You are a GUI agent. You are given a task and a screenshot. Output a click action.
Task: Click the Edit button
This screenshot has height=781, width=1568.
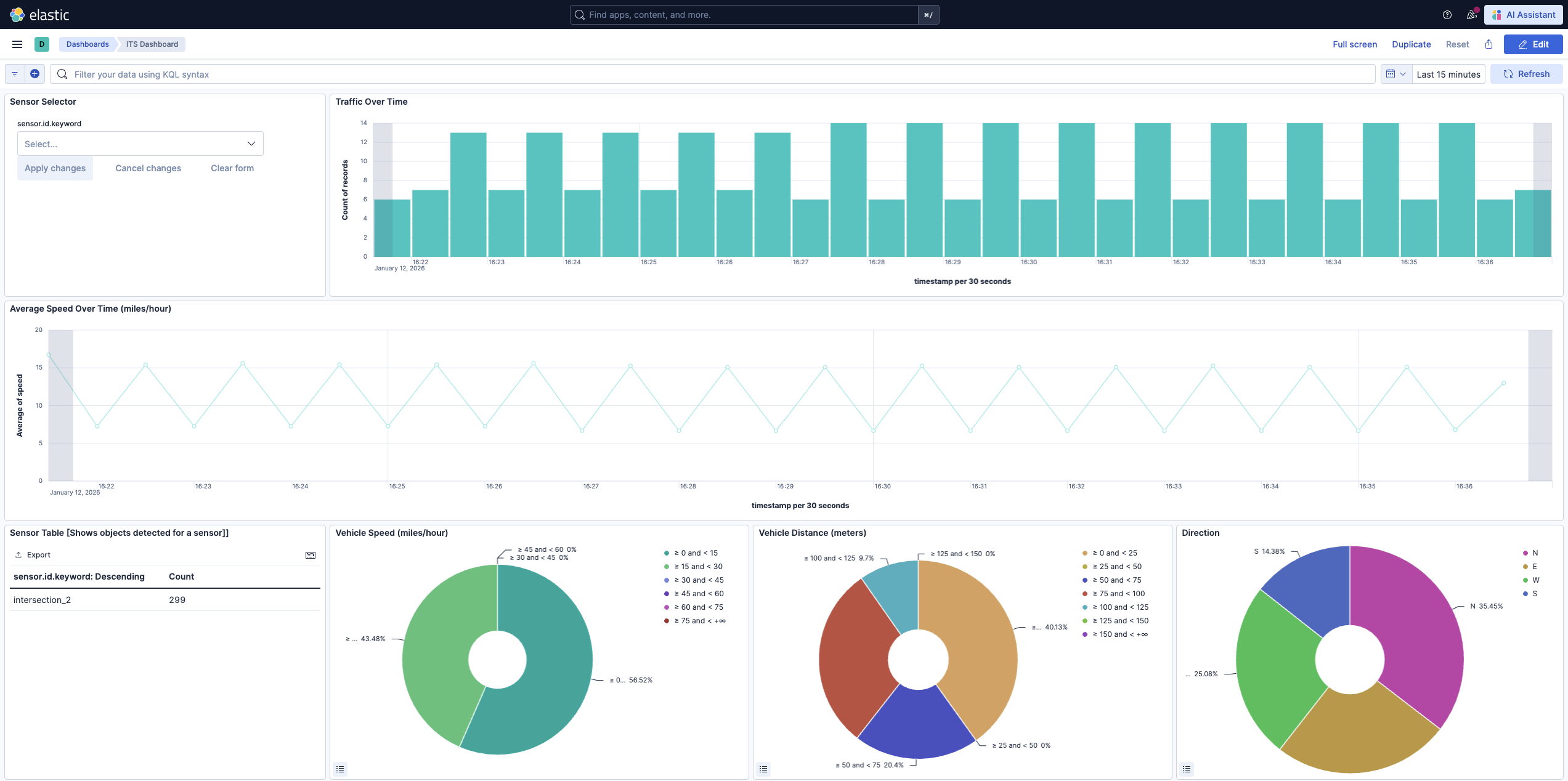(1533, 44)
